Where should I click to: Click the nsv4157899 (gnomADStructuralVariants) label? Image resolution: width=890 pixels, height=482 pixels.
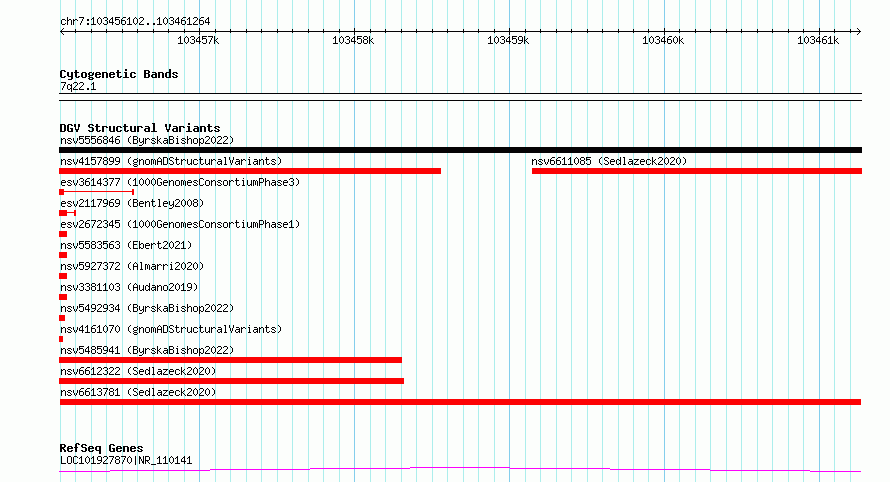tap(171, 161)
